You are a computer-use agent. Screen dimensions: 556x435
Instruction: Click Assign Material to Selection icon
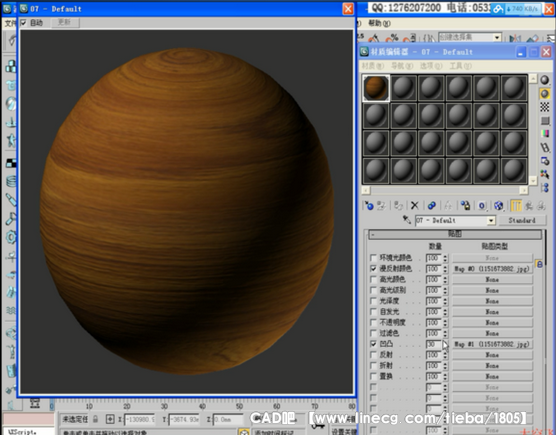[x=398, y=206]
